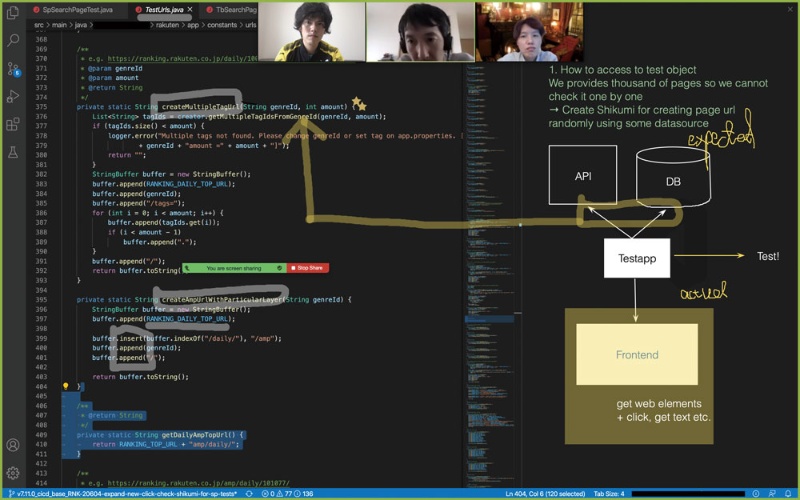The image size is (800, 500).
Task: Open Source Control view with badge
Action: click(x=13, y=69)
